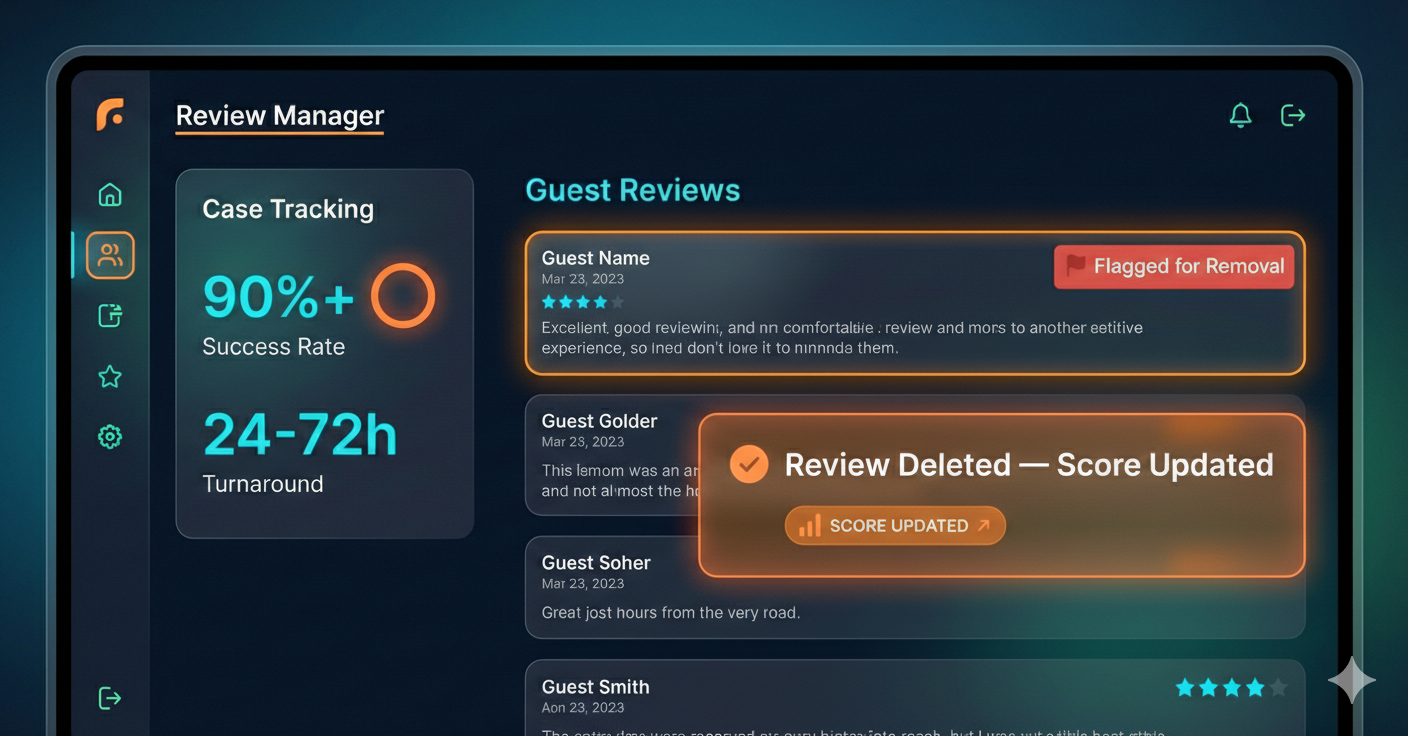Open the export document sidebar icon

click(110, 316)
